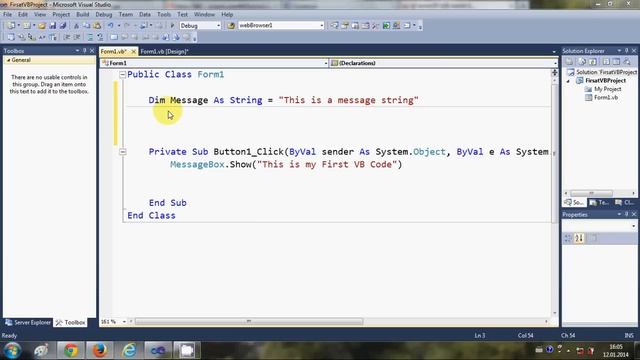This screenshot has width=640, height=360.
Task: Toggle auto-hide pin on Solution Explorer
Action: [627, 51]
